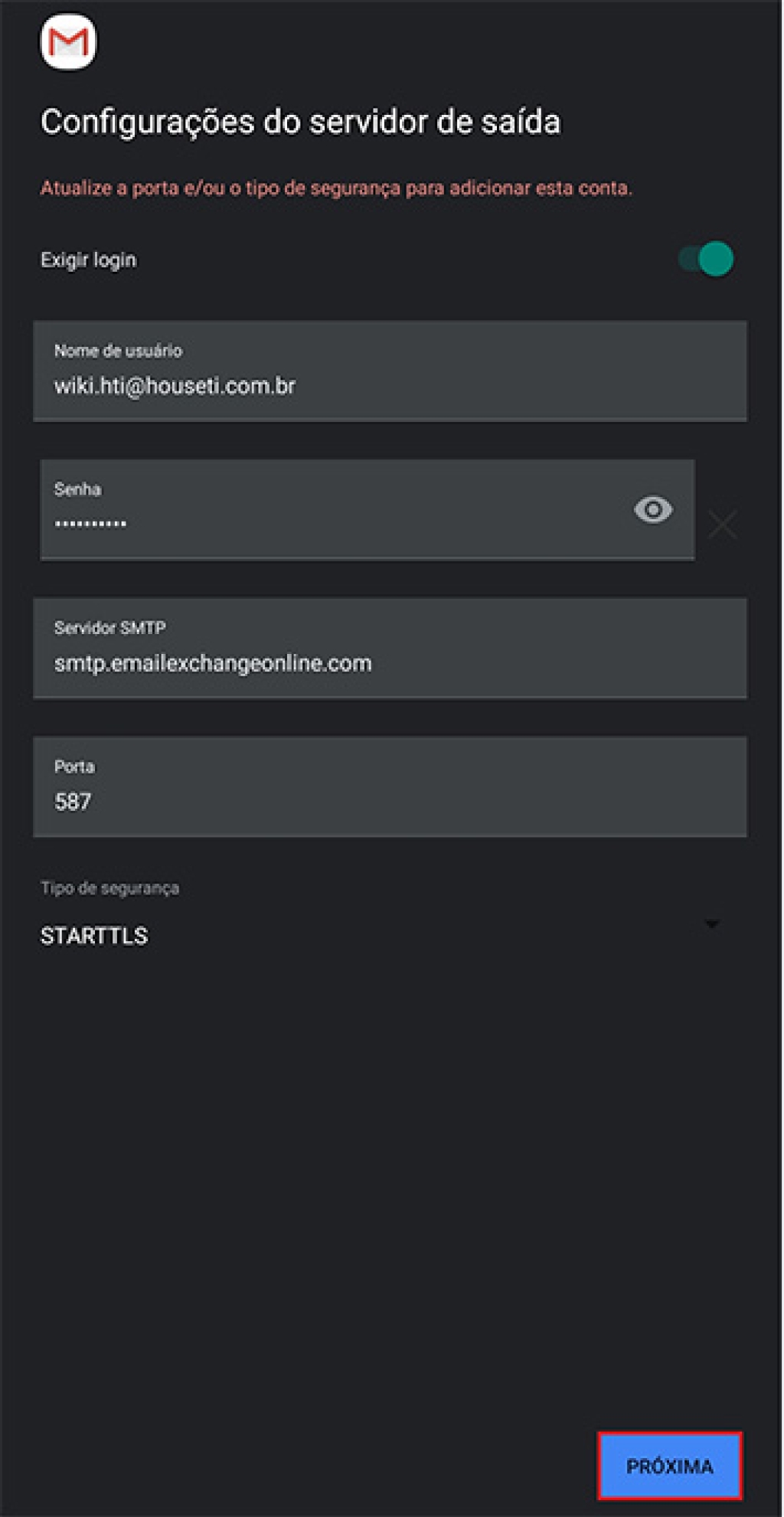This screenshot has width=784, height=1517.
Task: Tap the red Atualize a porta warning message
Action: tap(336, 188)
